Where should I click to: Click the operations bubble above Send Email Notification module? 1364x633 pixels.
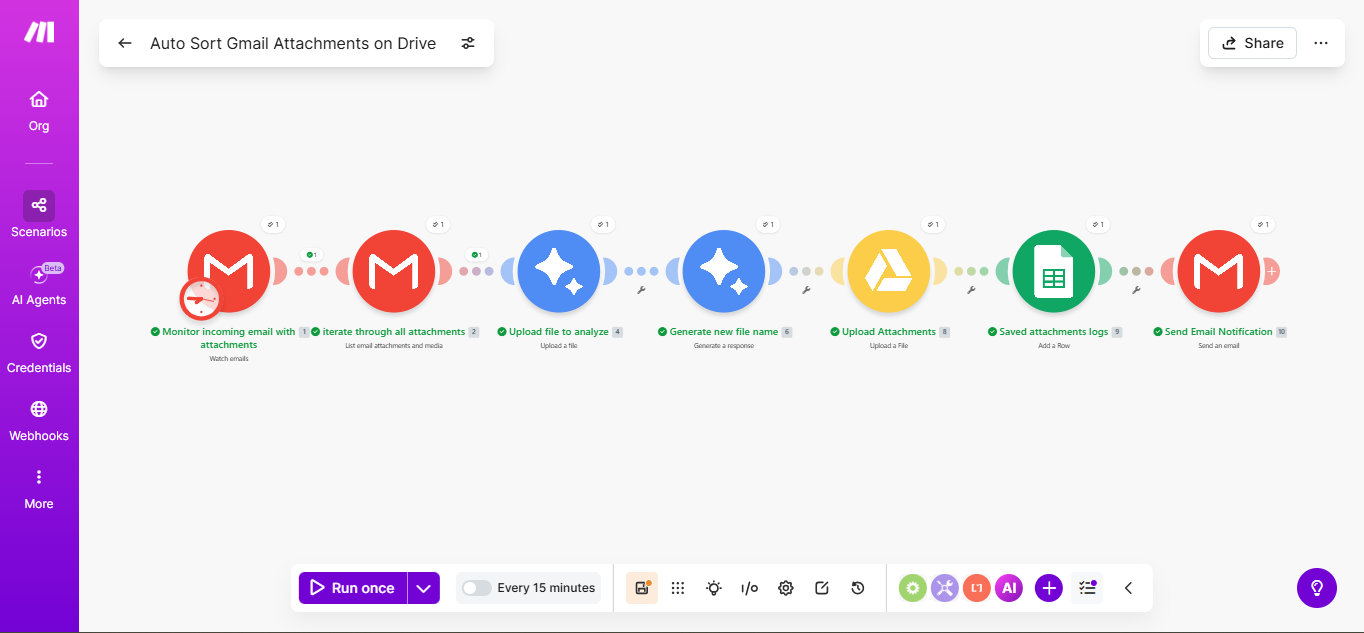pyautogui.click(x=1264, y=225)
